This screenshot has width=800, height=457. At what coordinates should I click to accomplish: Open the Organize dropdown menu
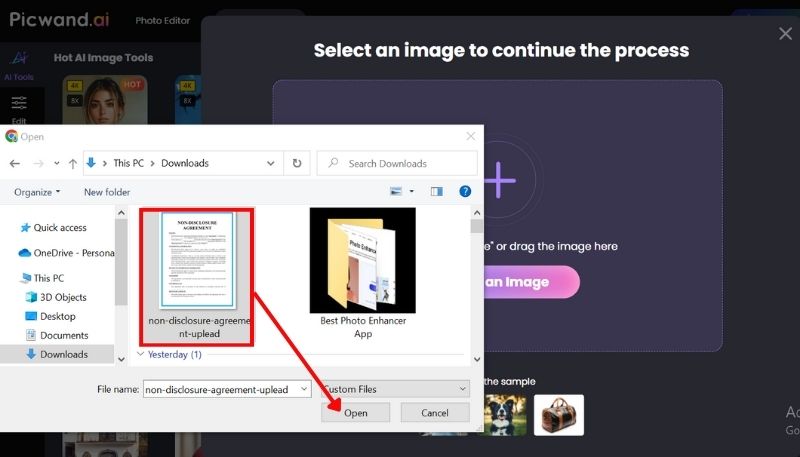(x=37, y=191)
